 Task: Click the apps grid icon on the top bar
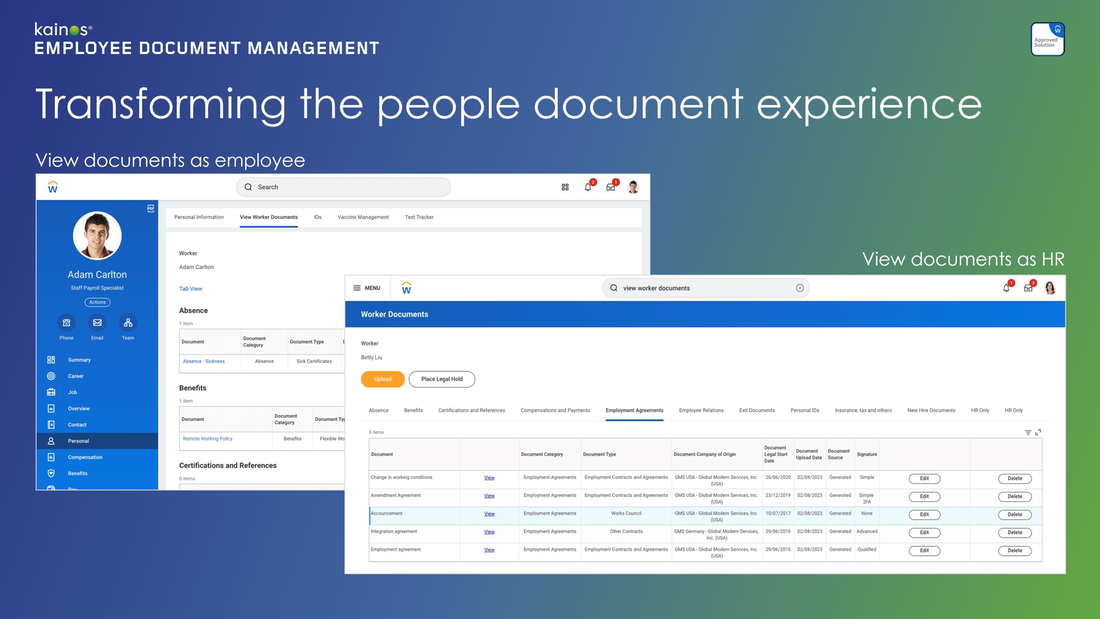click(565, 186)
